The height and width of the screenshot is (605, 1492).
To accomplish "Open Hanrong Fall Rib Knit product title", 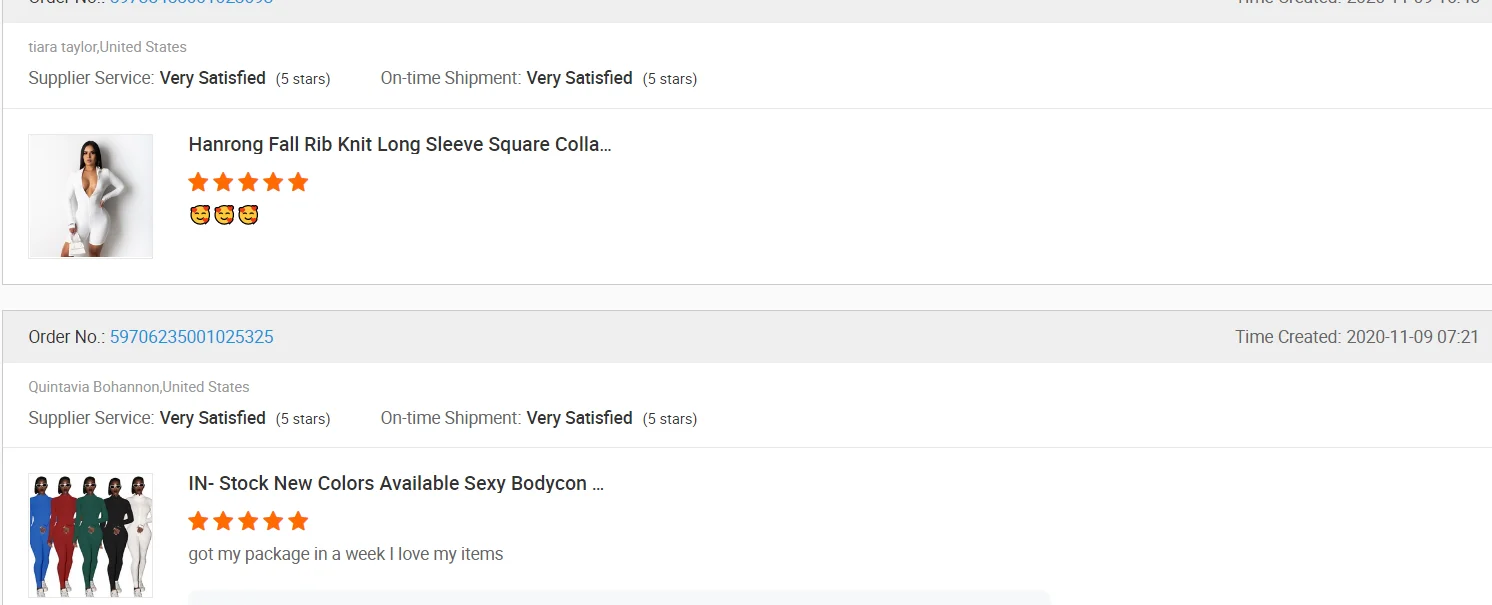I will pos(399,144).
